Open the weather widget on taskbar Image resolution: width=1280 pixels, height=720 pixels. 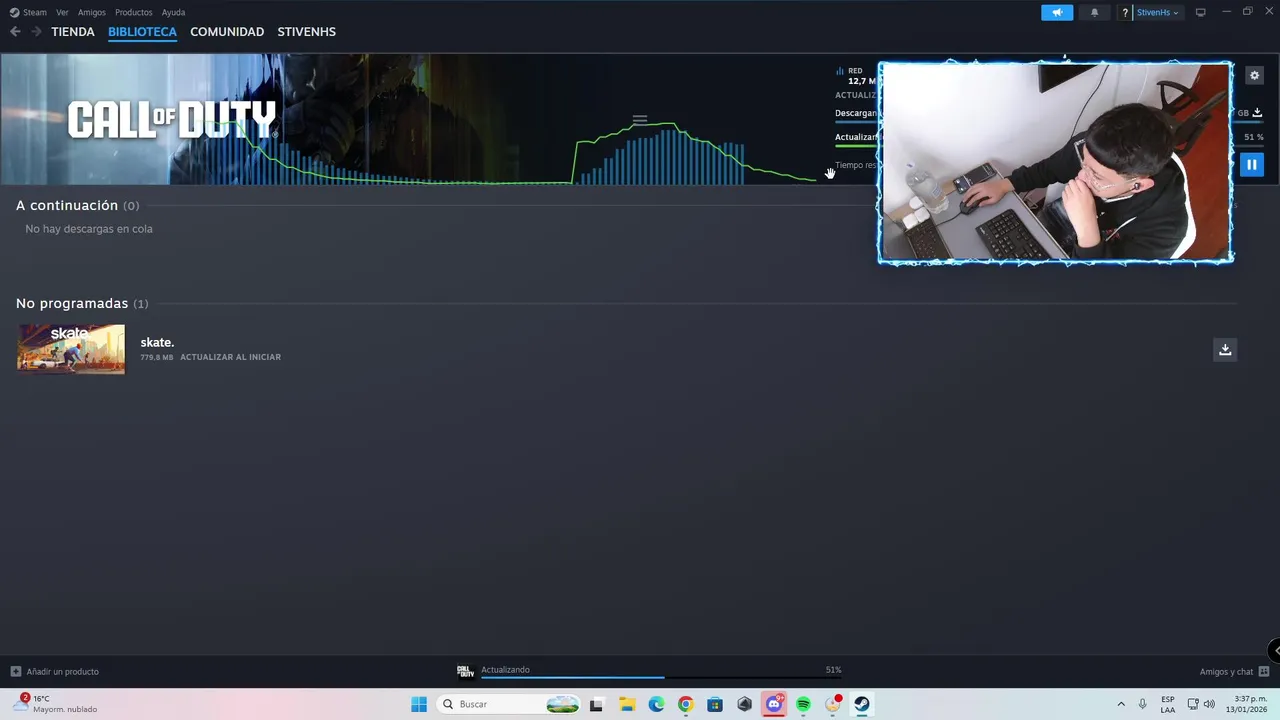click(x=56, y=704)
